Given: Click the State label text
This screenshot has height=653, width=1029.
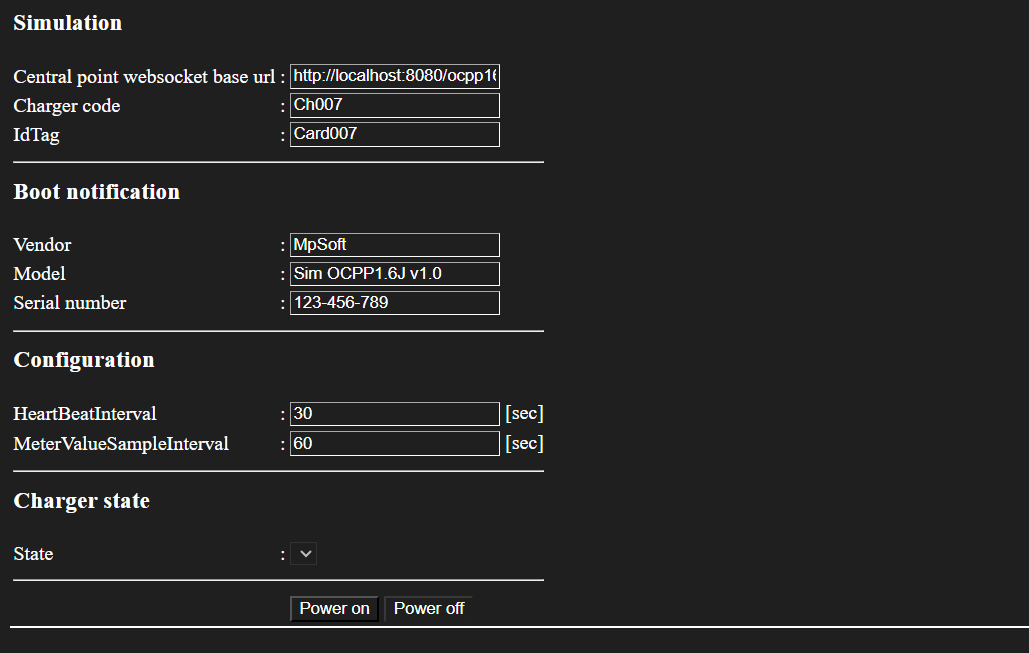Looking at the screenshot, I should (33, 554).
